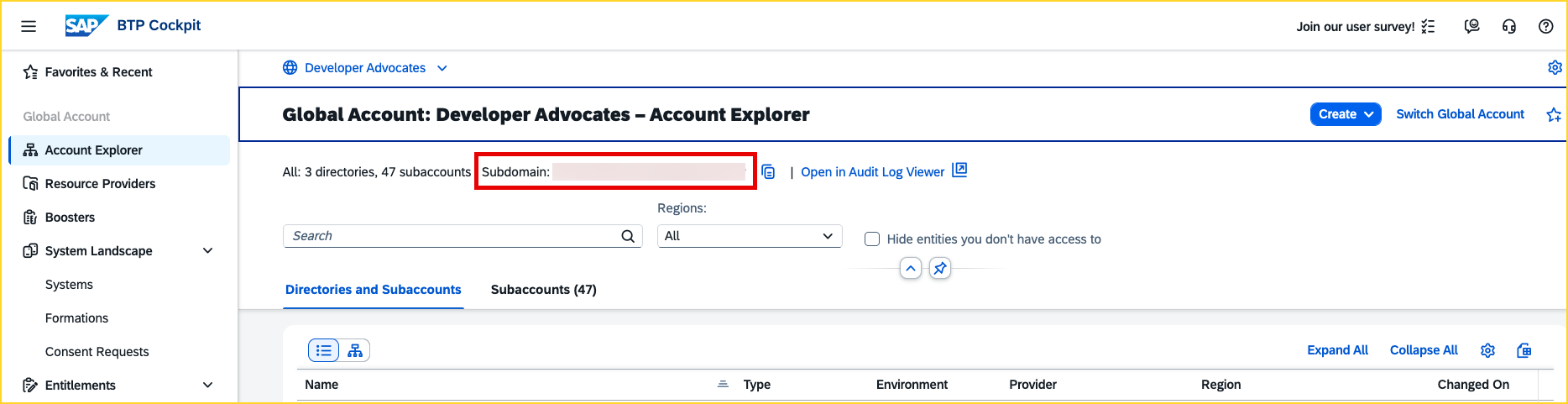Viewport: 1568px width, 404px height.
Task: Click the Name column sort indicator icon
Action: pos(723,385)
